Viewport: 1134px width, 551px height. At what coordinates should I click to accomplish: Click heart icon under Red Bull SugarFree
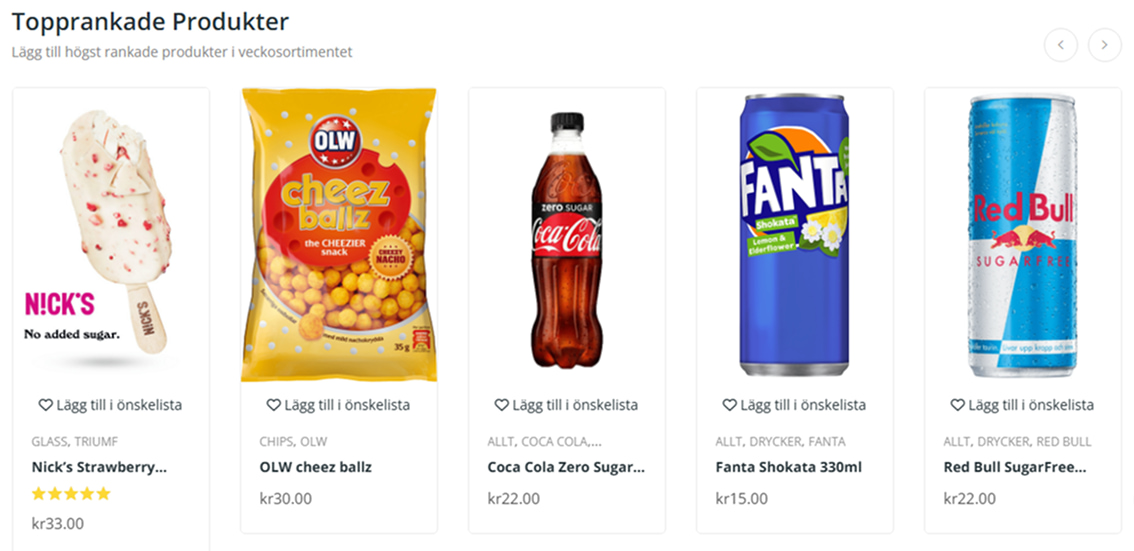point(957,405)
